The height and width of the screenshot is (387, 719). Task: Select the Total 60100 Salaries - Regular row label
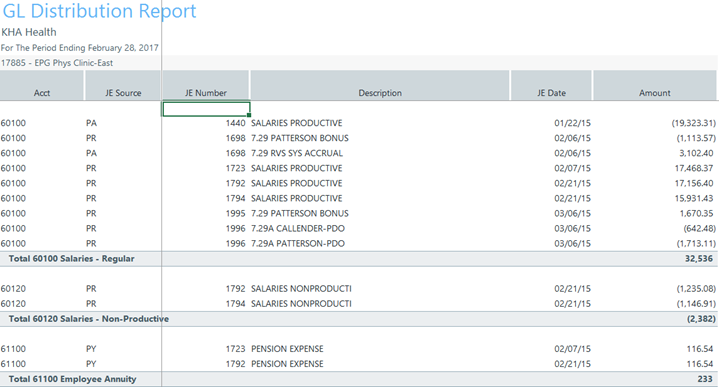pyautogui.click(x=72, y=259)
